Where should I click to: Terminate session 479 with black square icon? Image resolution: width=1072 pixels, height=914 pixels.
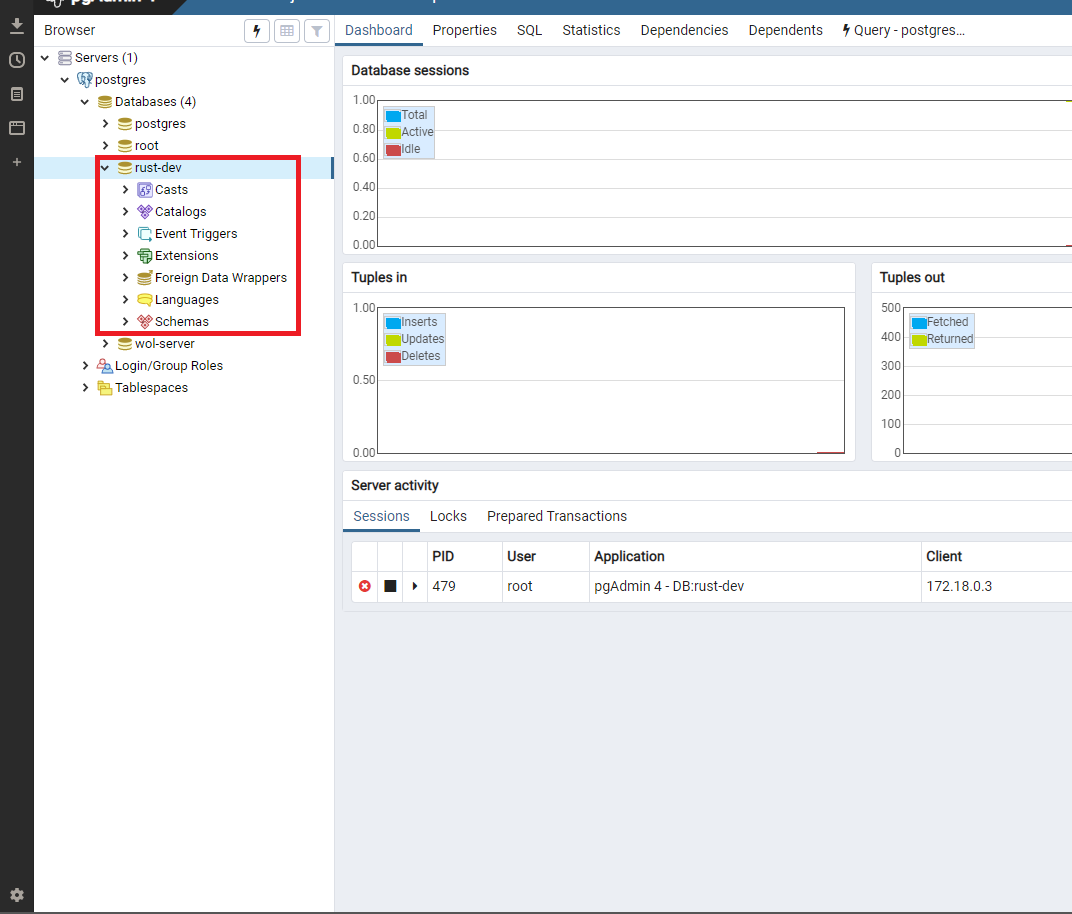tap(390, 586)
